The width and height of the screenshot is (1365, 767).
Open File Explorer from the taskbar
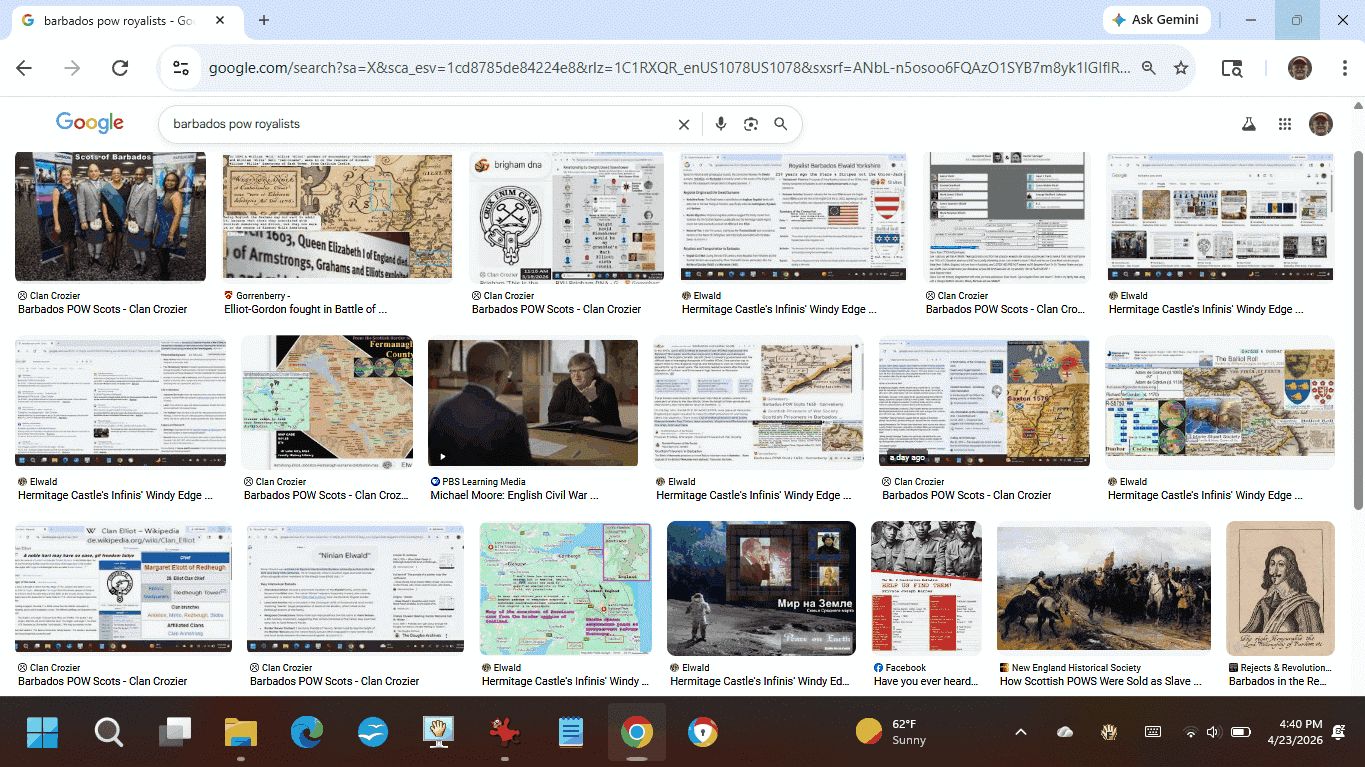pos(241,733)
